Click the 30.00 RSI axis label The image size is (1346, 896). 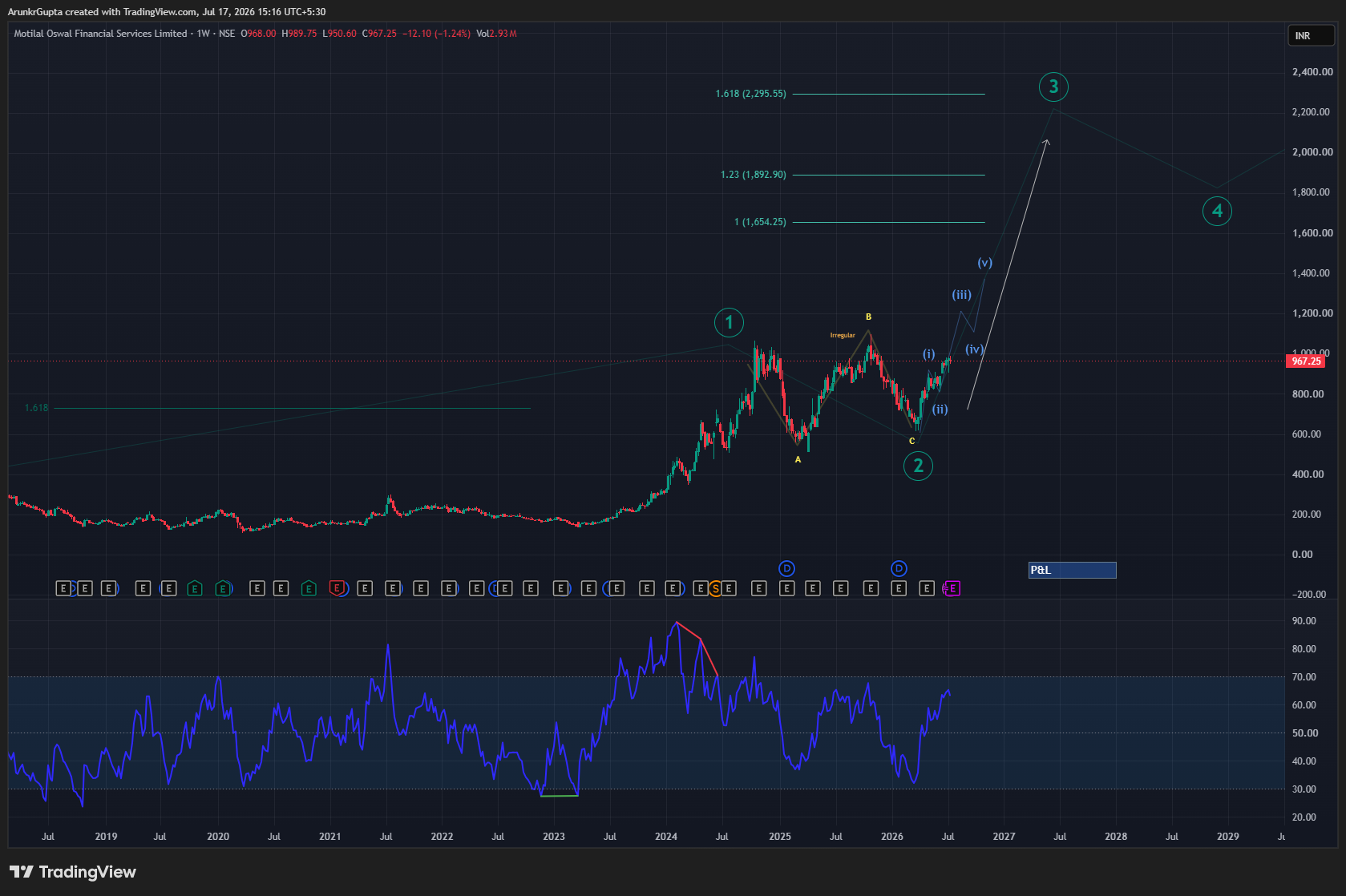click(1304, 789)
